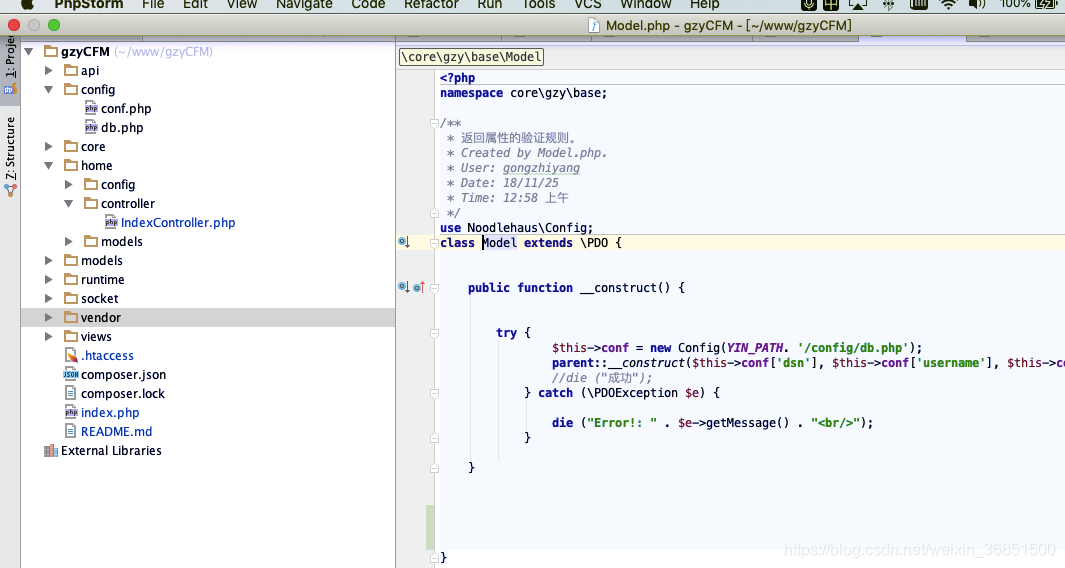Click the Model class name in code
Screen dimensions: 1065x568
point(500,243)
